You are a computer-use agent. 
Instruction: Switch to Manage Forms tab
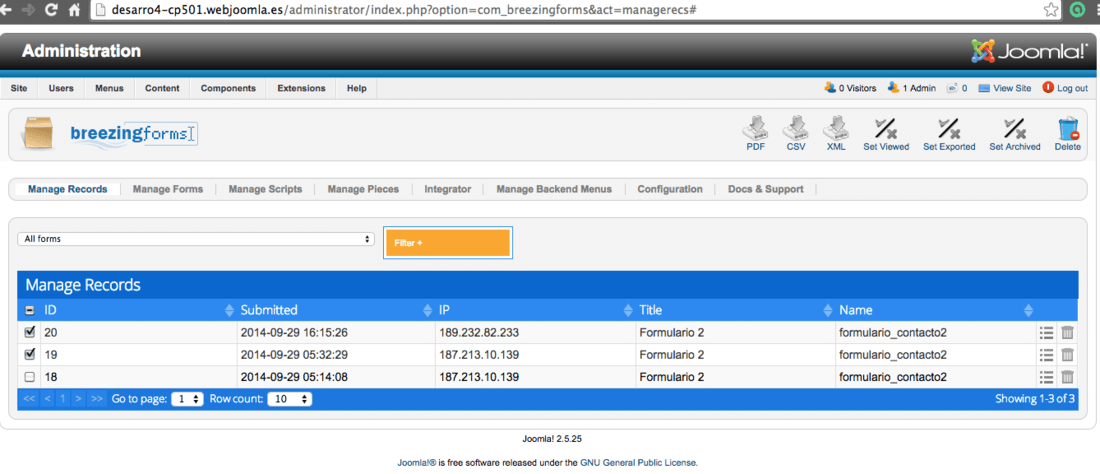pos(168,189)
